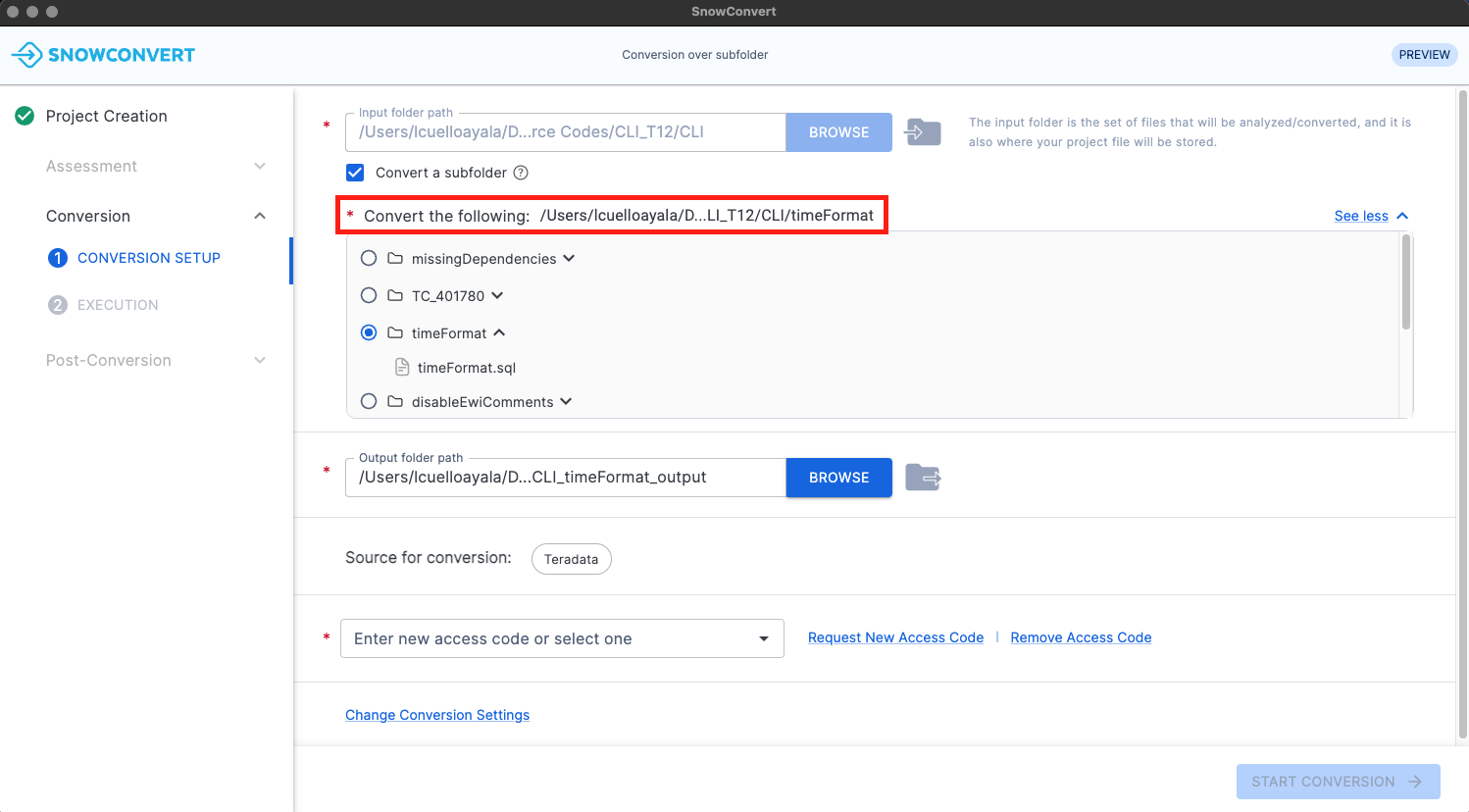Viewport: 1469px width, 812px height.
Task: Click the input folder arrow icon
Action: click(922, 132)
